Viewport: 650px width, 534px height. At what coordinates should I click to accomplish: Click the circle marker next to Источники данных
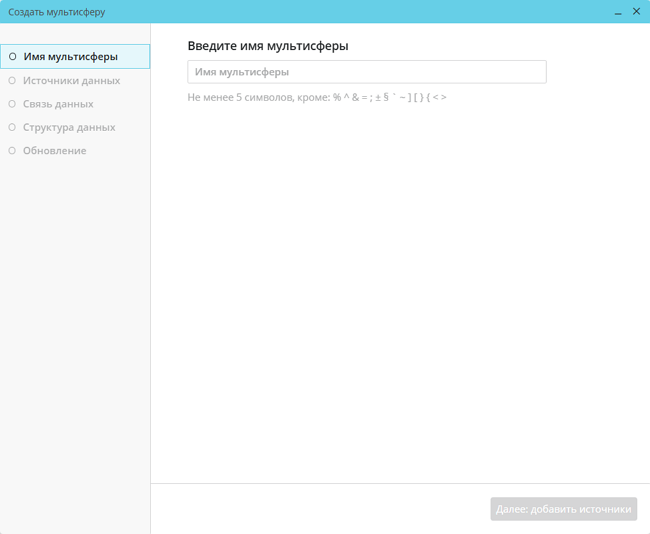pos(12,80)
